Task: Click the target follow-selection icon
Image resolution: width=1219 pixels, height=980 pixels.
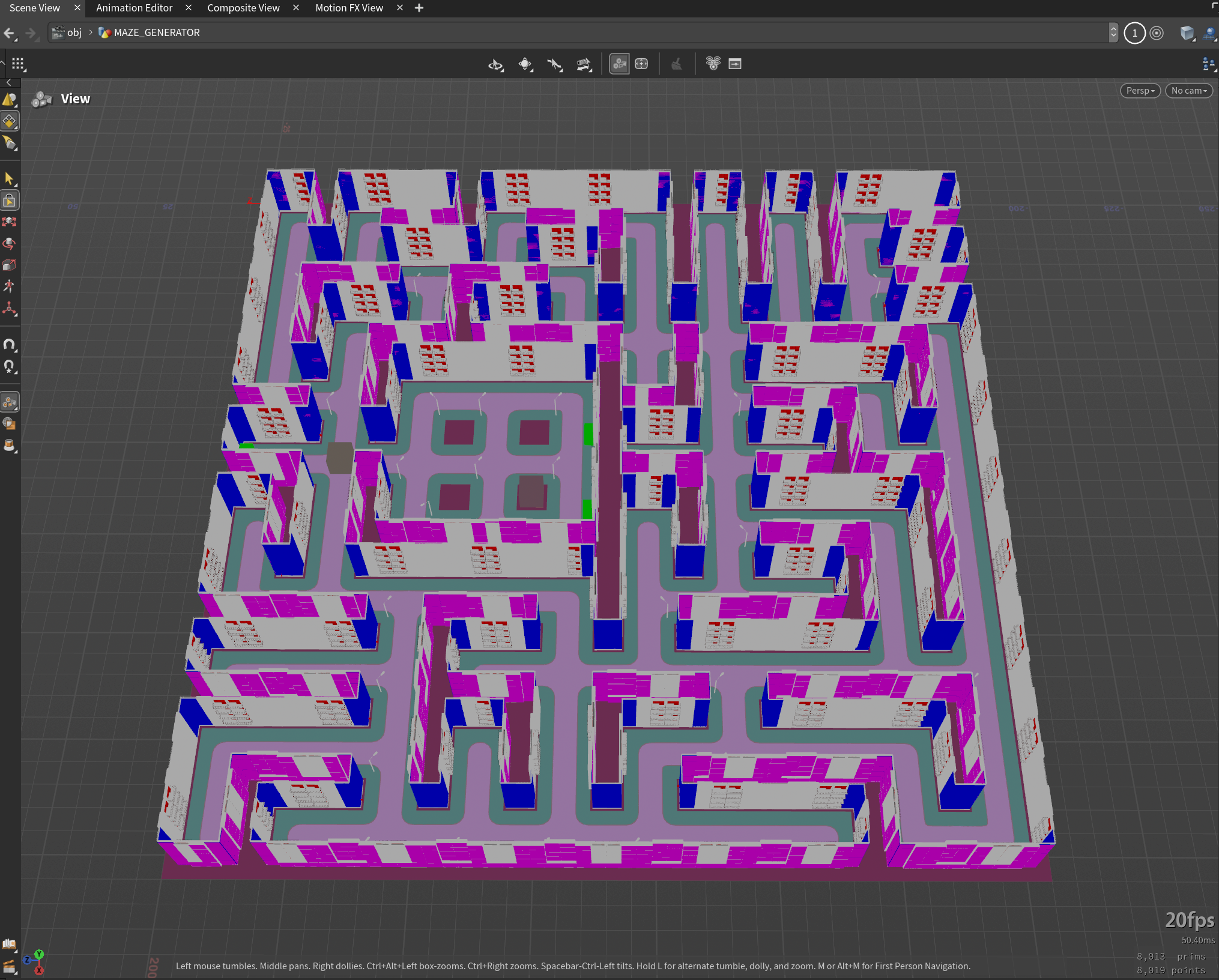Action: point(1157,33)
